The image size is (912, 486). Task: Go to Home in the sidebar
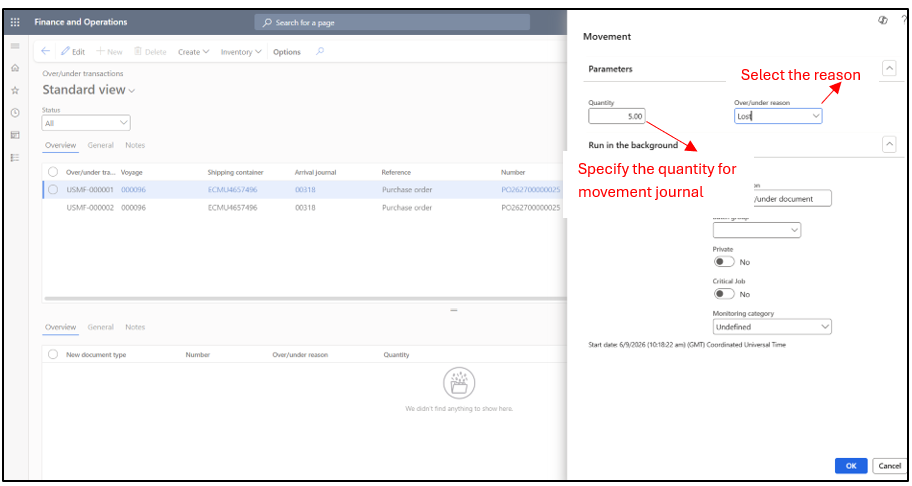point(15,68)
